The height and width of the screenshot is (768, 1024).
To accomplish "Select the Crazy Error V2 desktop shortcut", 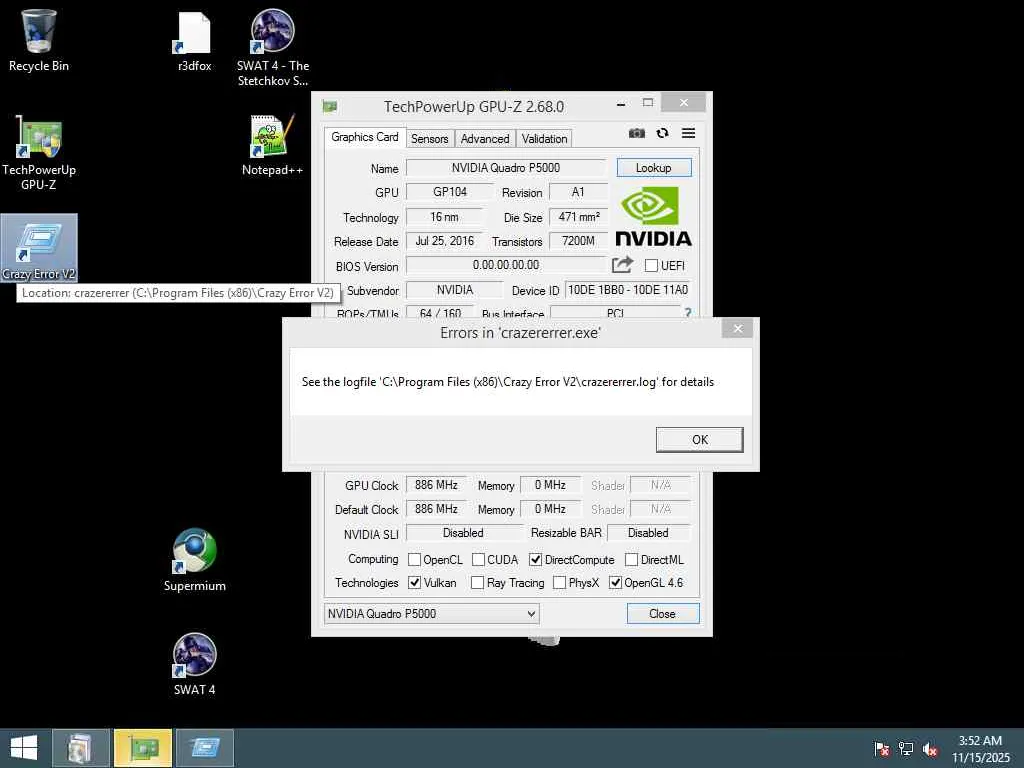I will coord(39,249).
